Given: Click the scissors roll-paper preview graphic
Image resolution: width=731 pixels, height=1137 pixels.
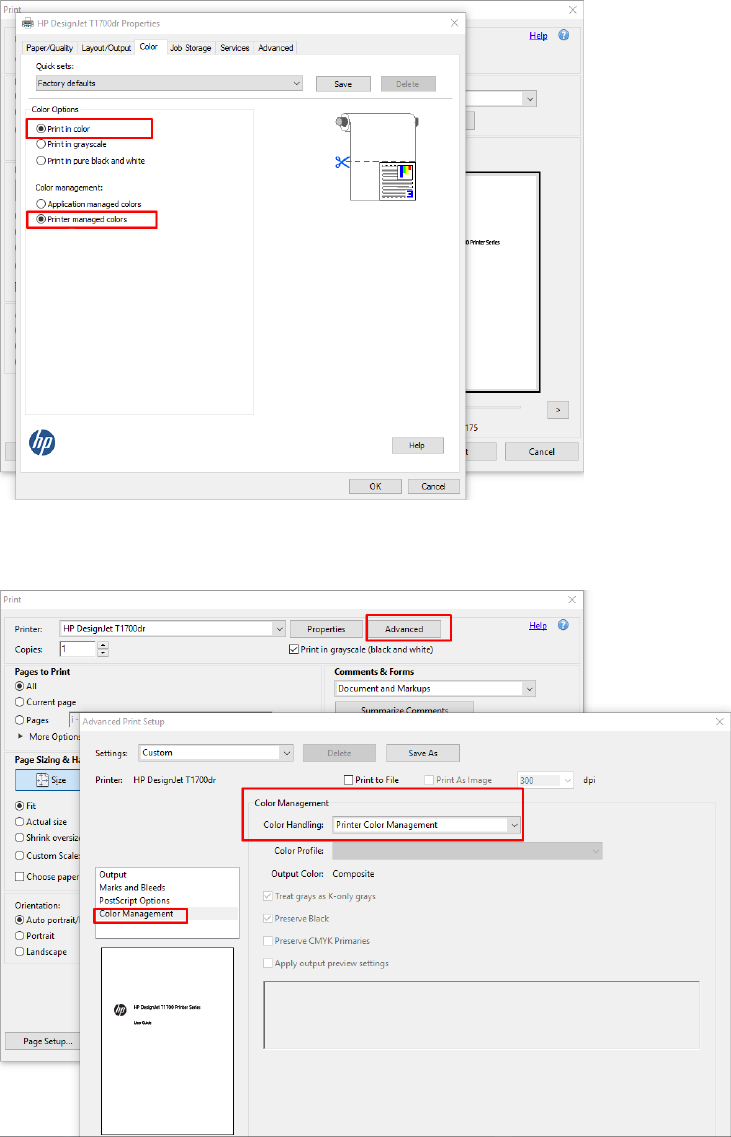Looking at the screenshot, I should tap(375, 156).
